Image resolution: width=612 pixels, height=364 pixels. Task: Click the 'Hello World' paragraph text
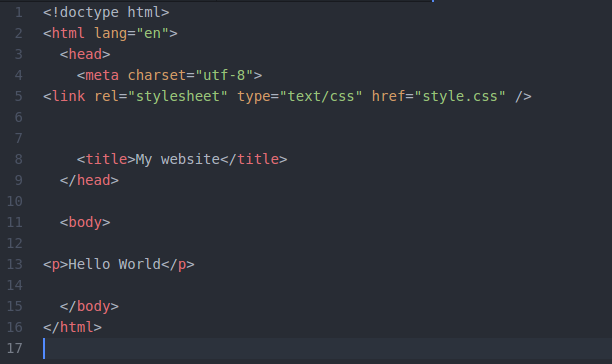pos(114,265)
